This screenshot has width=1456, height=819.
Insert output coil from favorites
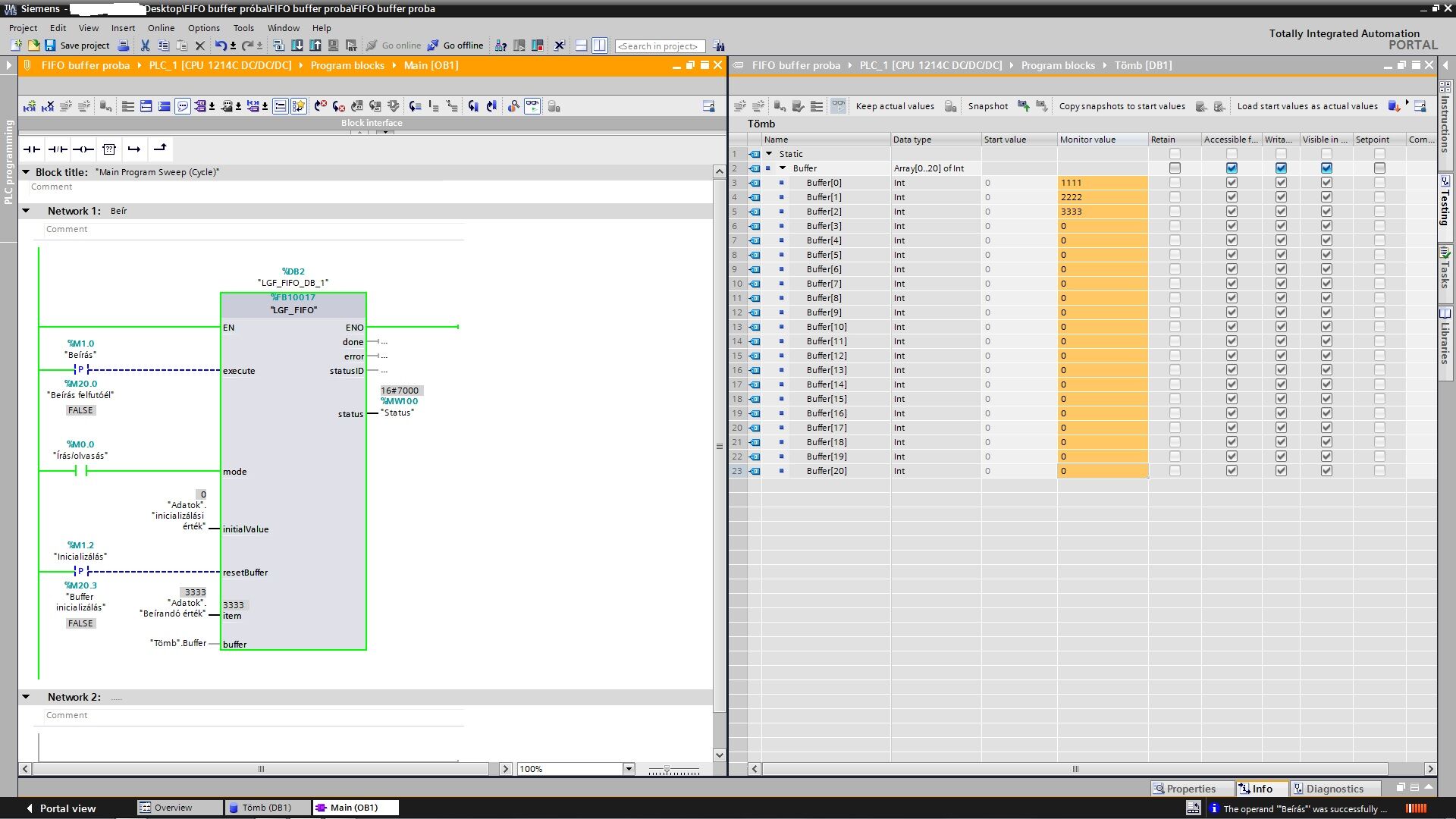click(83, 149)
